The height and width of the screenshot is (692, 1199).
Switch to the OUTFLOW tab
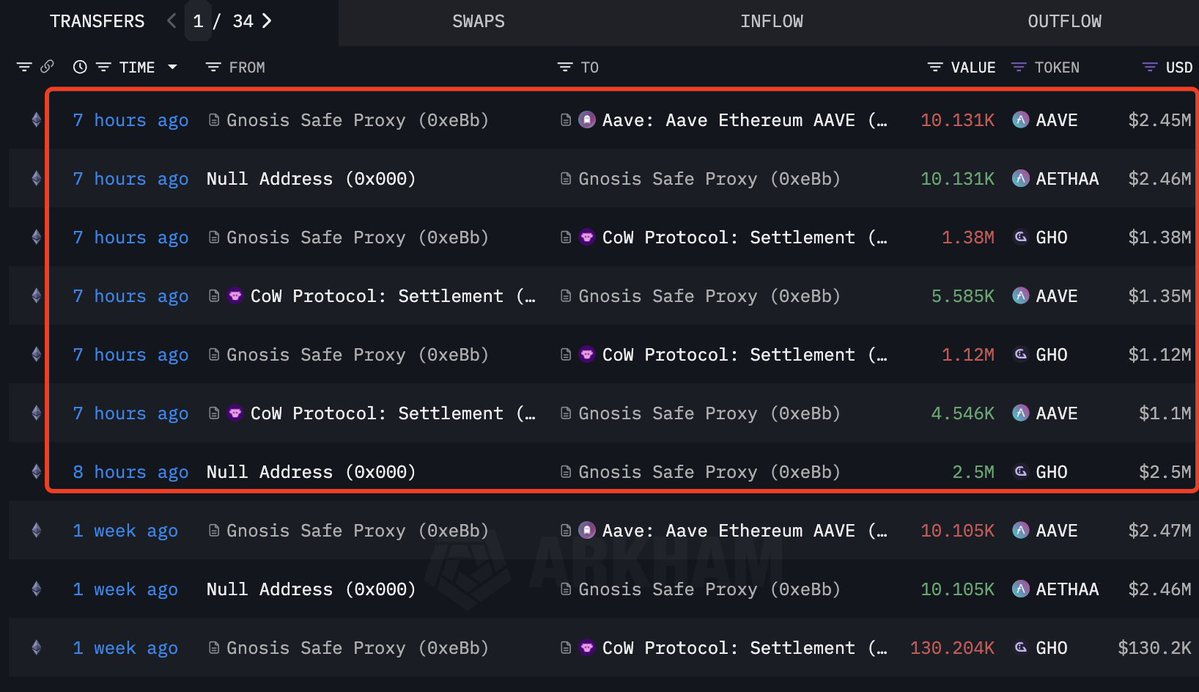point(1064,21)
